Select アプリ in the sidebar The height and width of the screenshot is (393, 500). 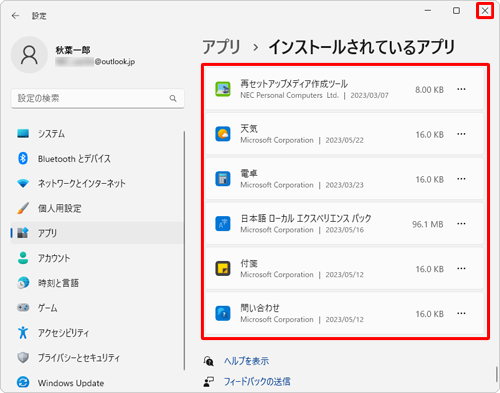pos(97,233)
